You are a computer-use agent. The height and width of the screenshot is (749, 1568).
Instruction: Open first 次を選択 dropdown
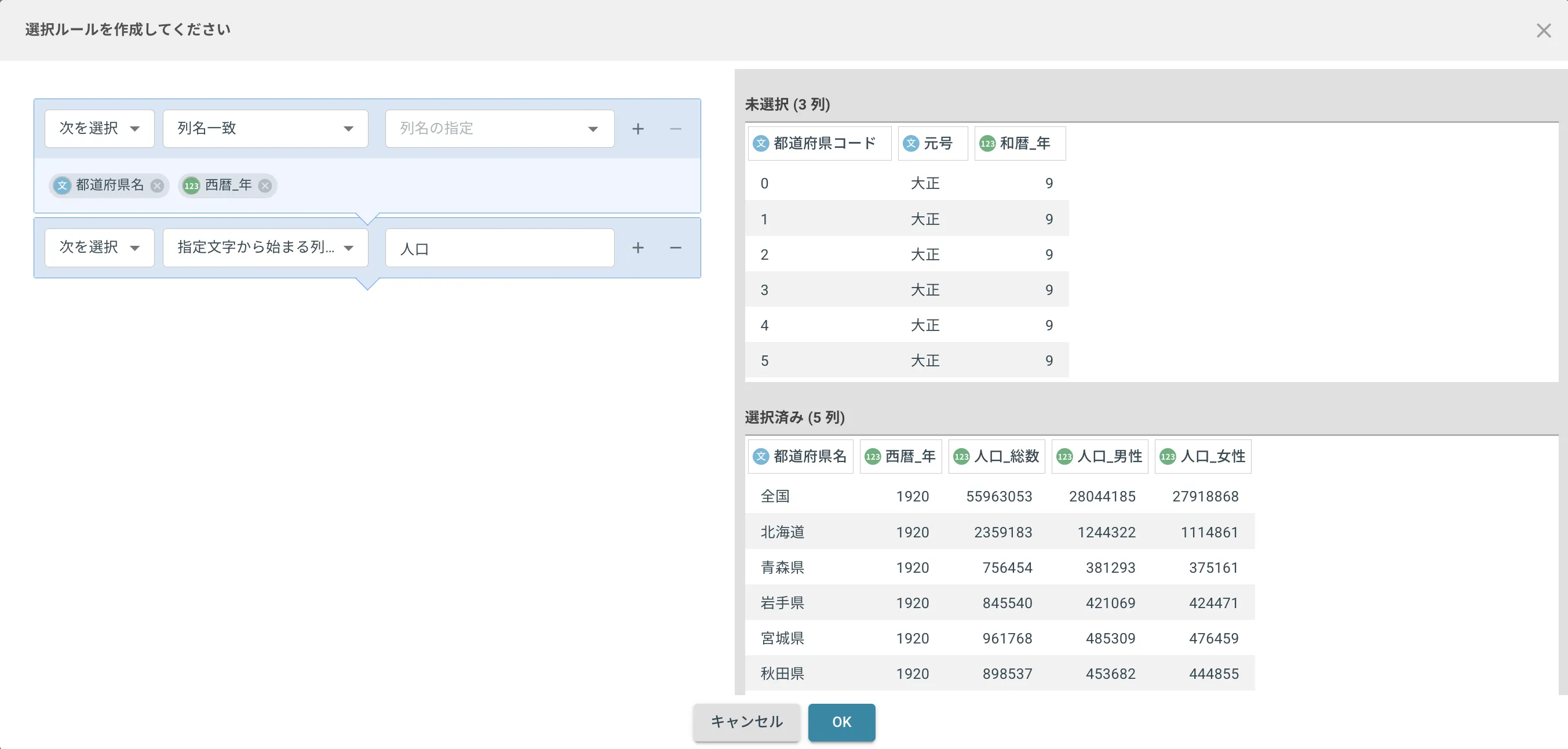(x=99, y=129)
